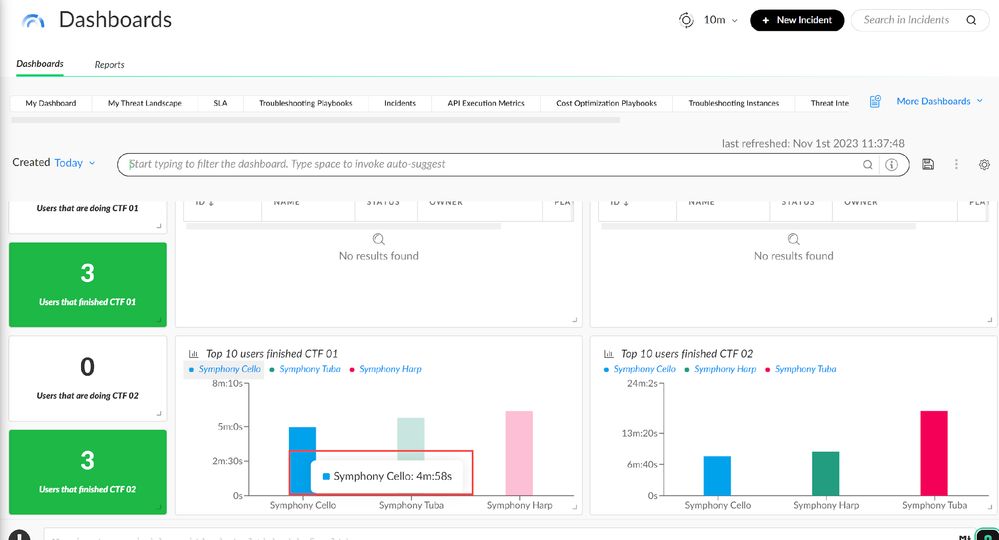Click the info icon in filter bar
The width and height of the screenshot is (999, 540).
point(891,165)
